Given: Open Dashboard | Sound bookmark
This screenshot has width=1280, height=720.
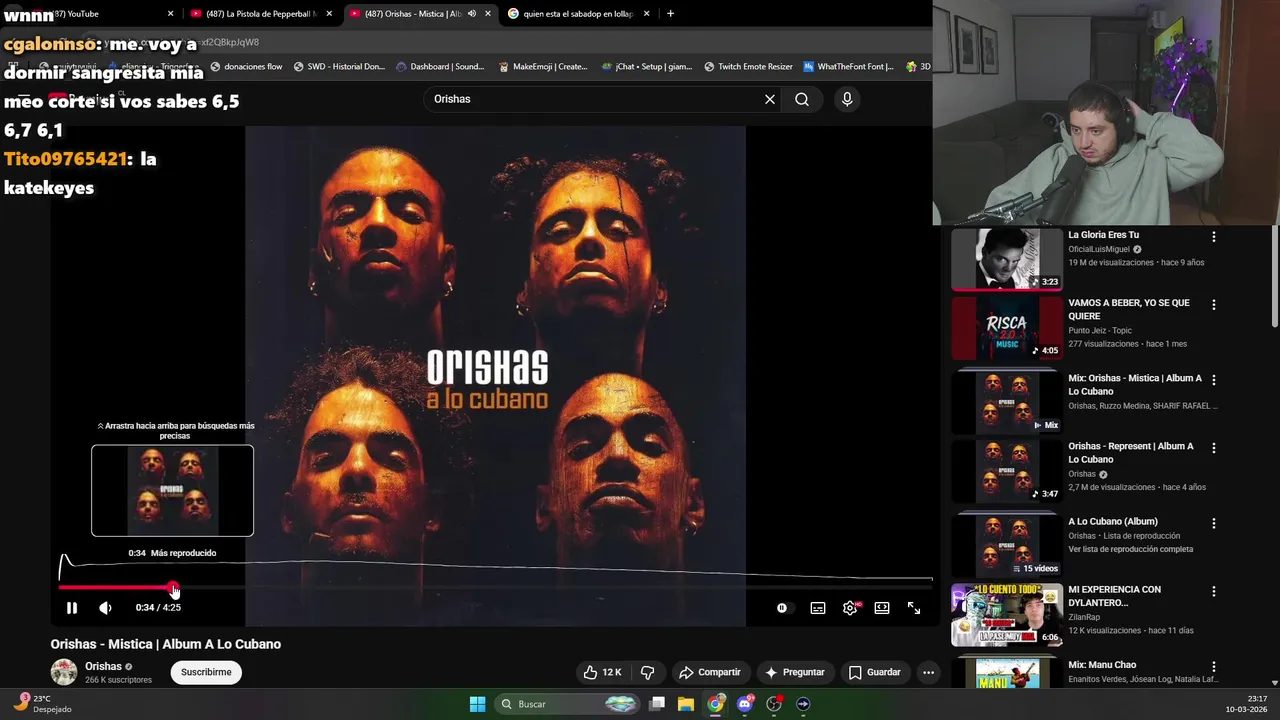Looking at the screenshot, I should coord(440,67).
